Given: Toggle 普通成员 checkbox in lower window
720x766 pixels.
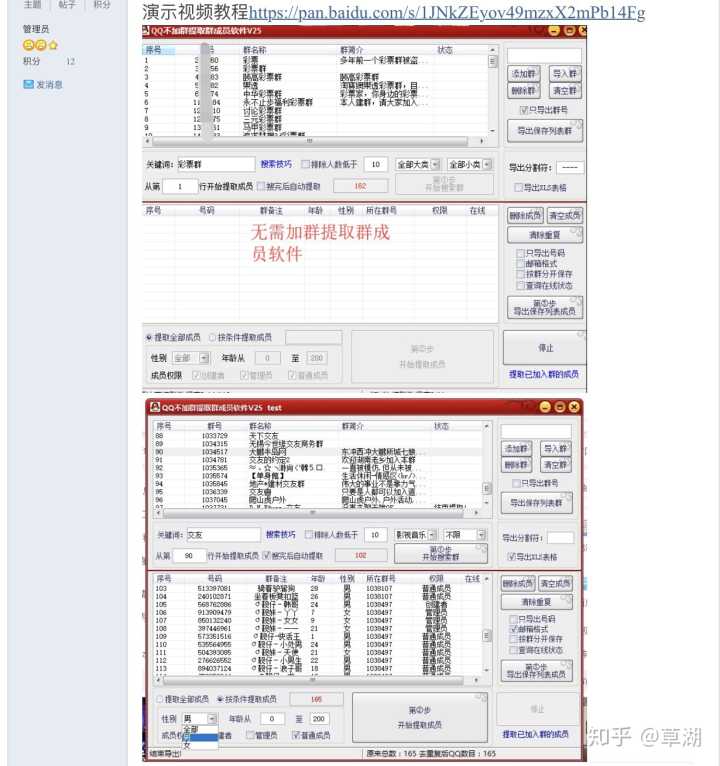Looking at the screenshot, I should tap(296, 735).
